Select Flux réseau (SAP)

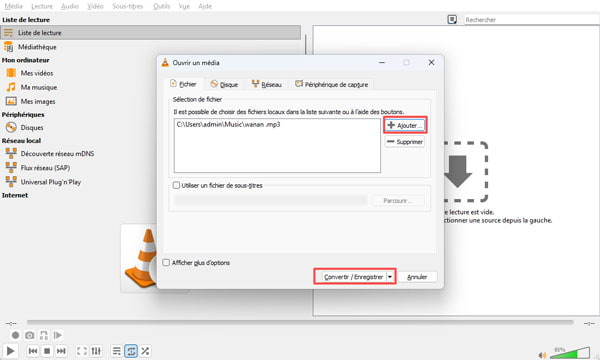45,168
